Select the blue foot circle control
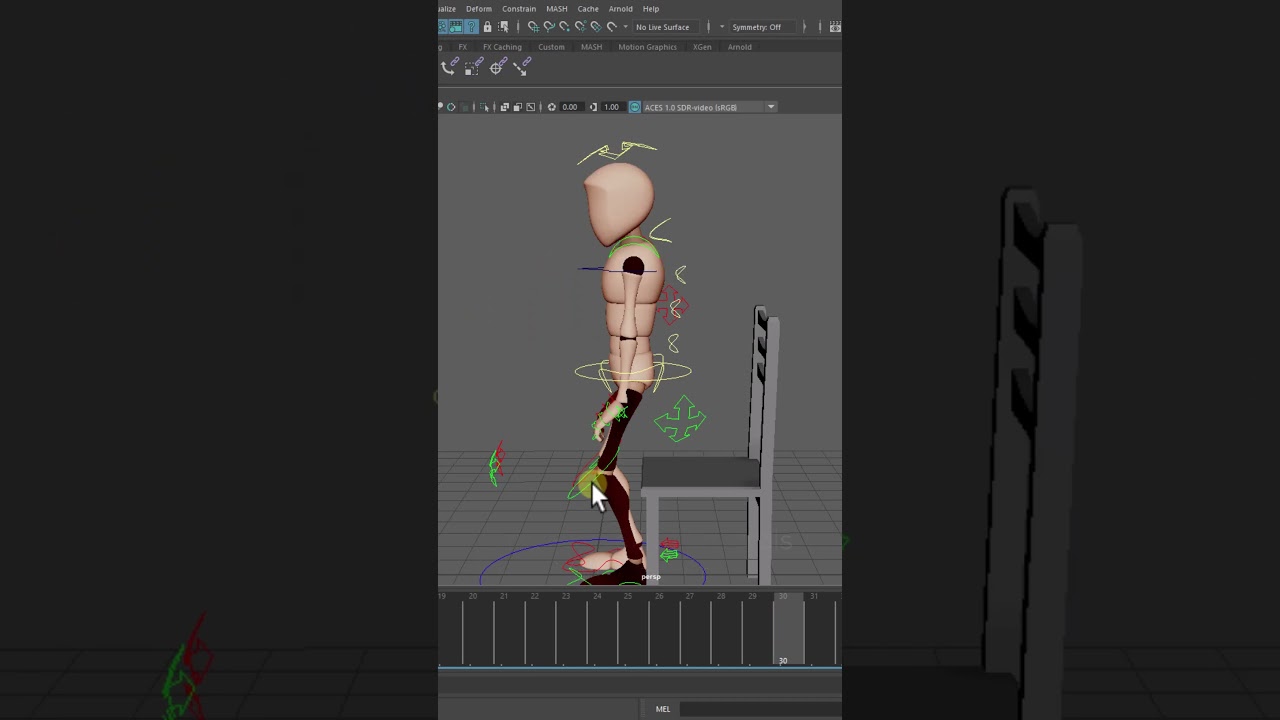1280x720 pixels. (594, 563)
